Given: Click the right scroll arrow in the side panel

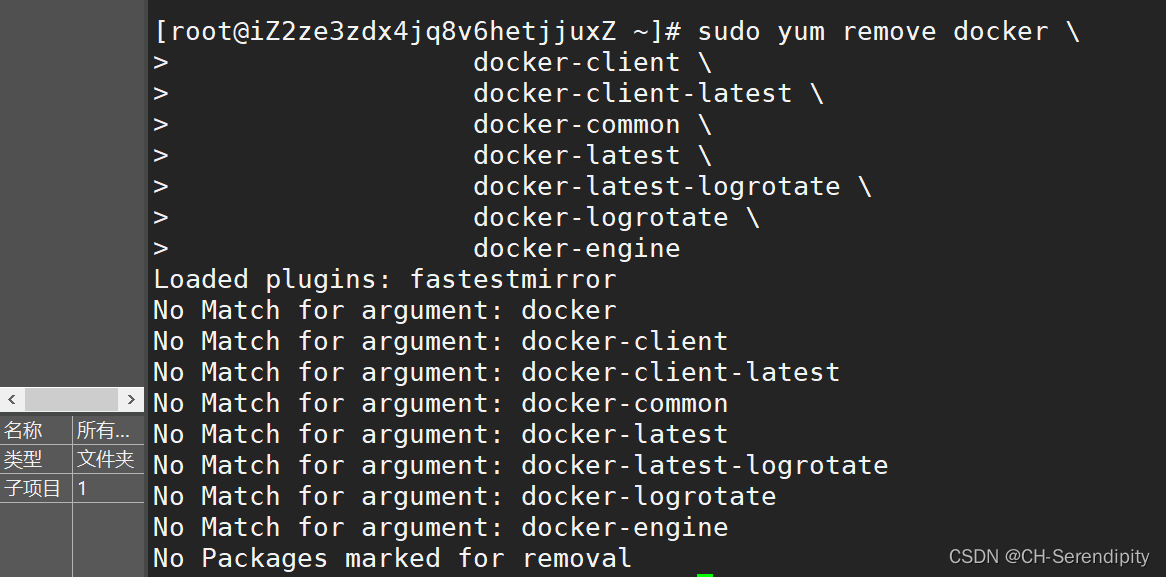Looking at the screenshot, I should [x=131, y=400].
